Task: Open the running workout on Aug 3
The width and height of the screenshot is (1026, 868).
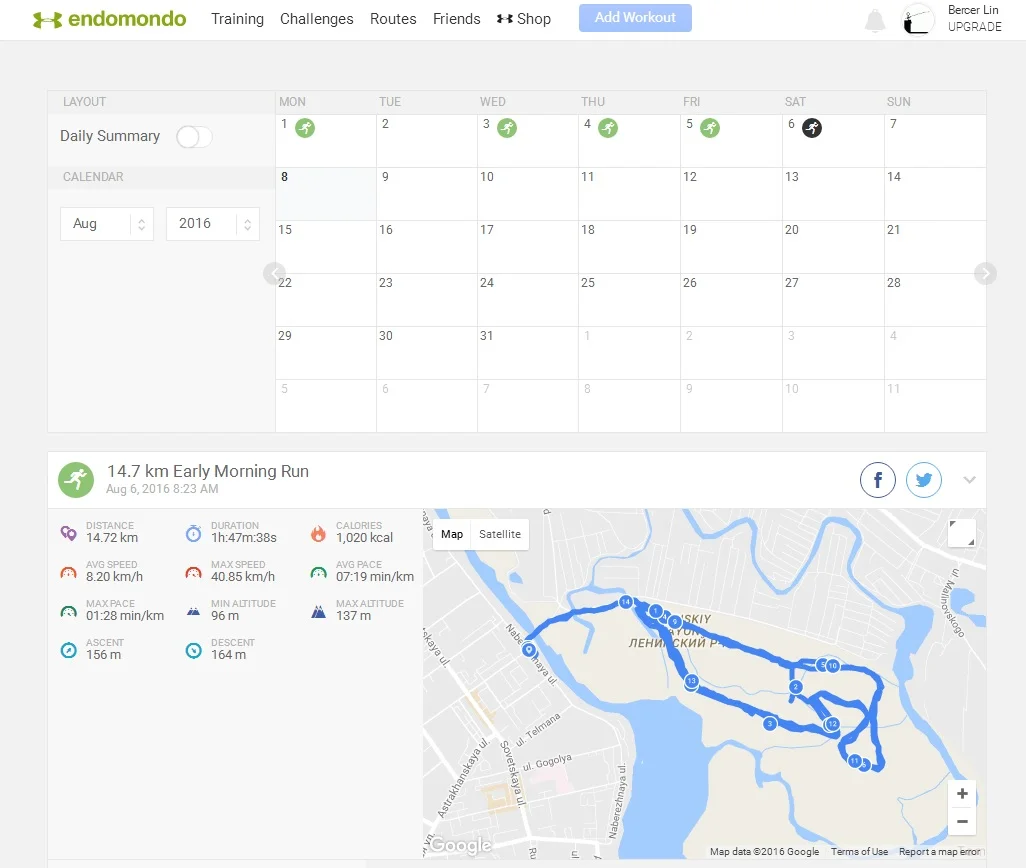Action: click(x=507, y=128)
